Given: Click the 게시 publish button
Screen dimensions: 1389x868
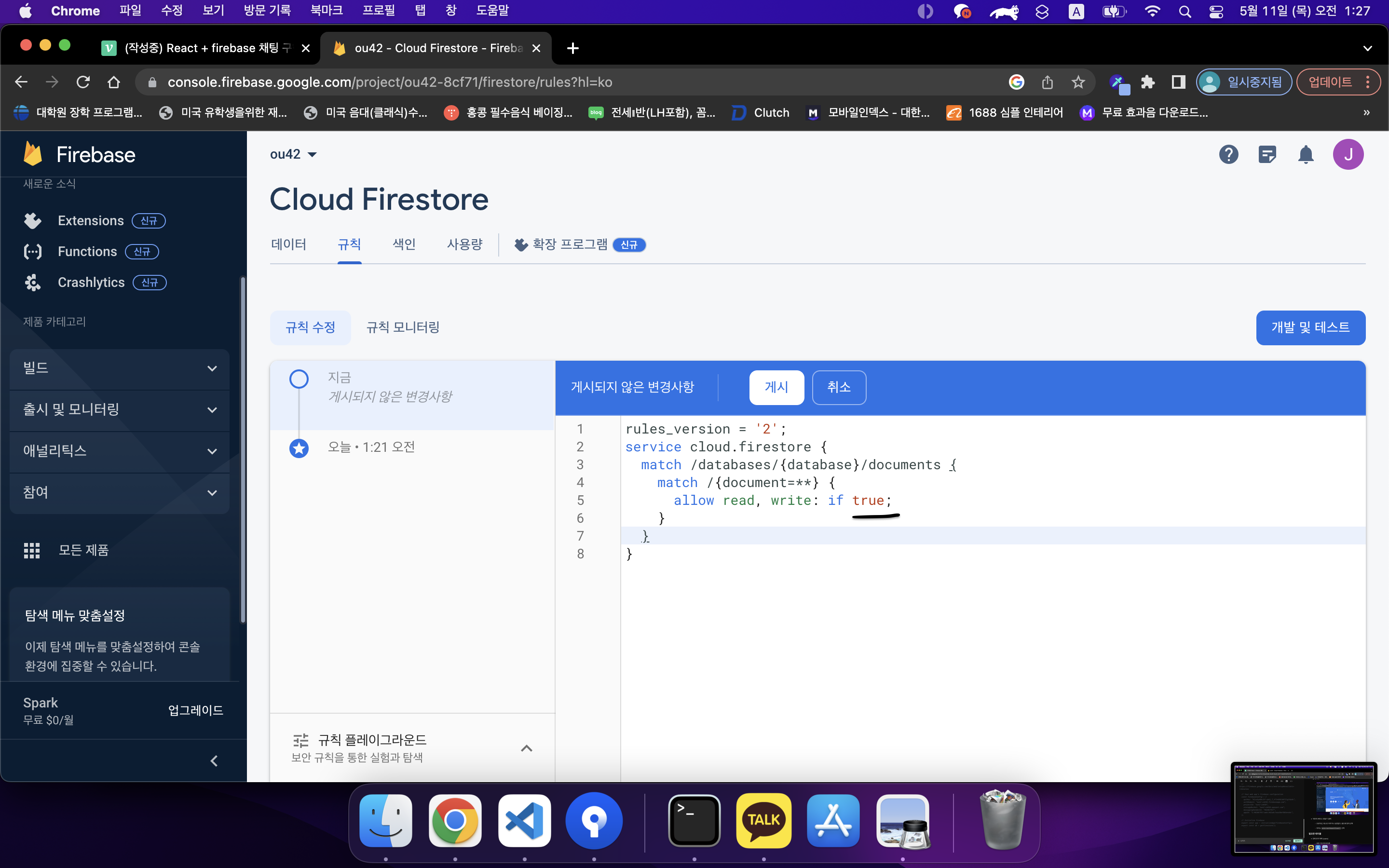Looking at the screenshot, I should coord(776,388).
